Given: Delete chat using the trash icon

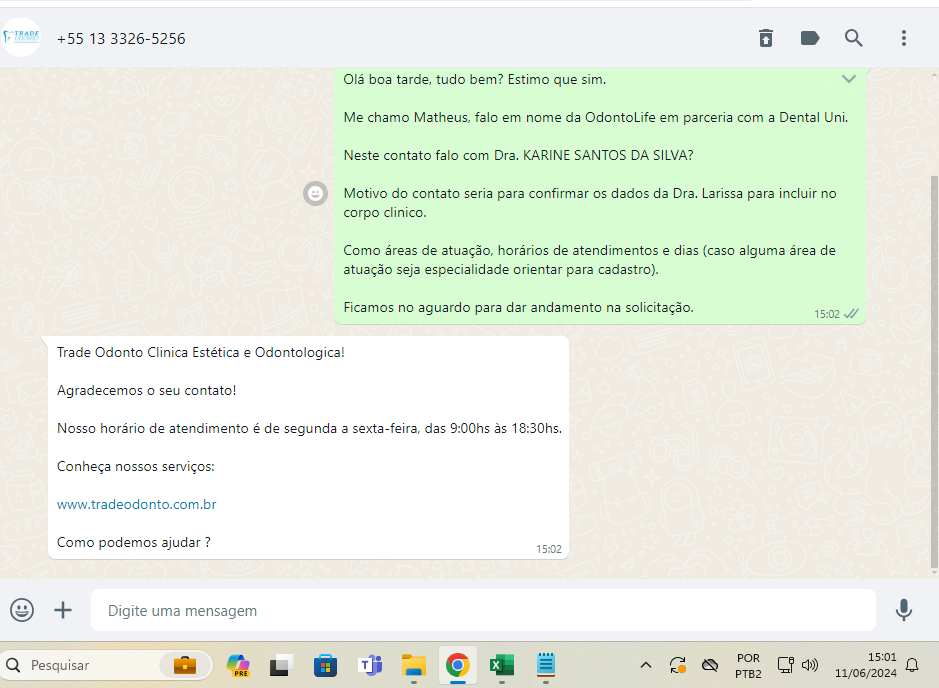Looking at the screenshot, I should tap(766, 38).
